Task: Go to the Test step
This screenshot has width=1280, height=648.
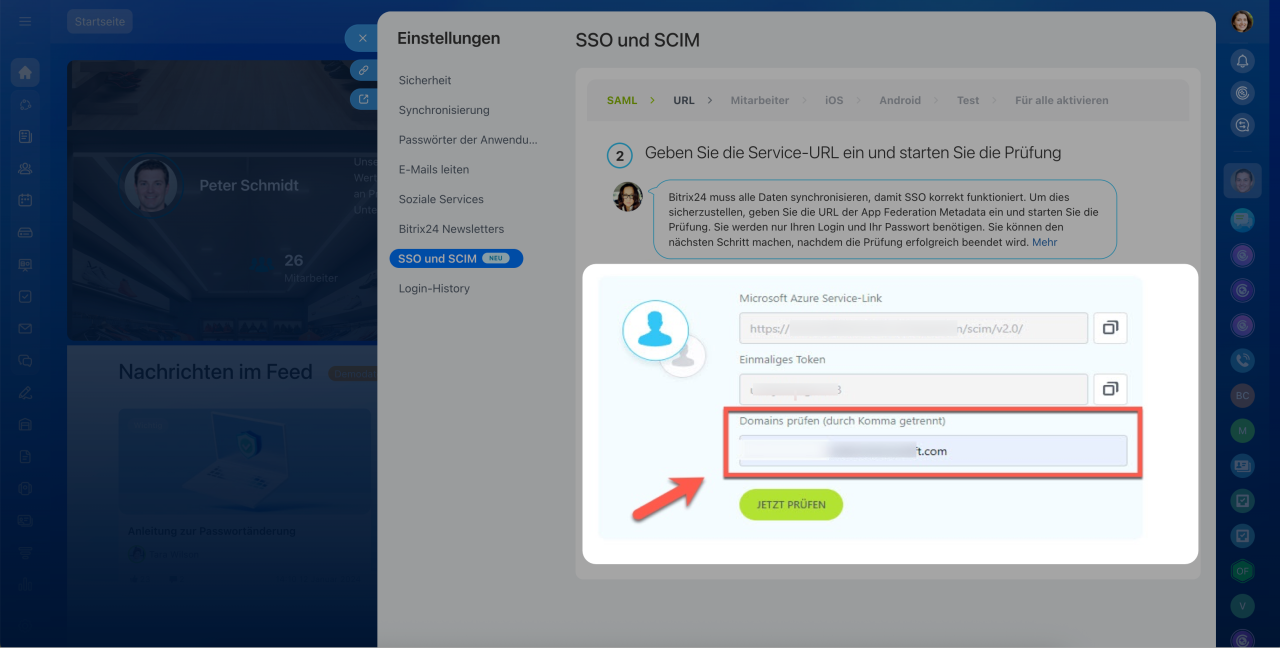Action: (968, 100)
